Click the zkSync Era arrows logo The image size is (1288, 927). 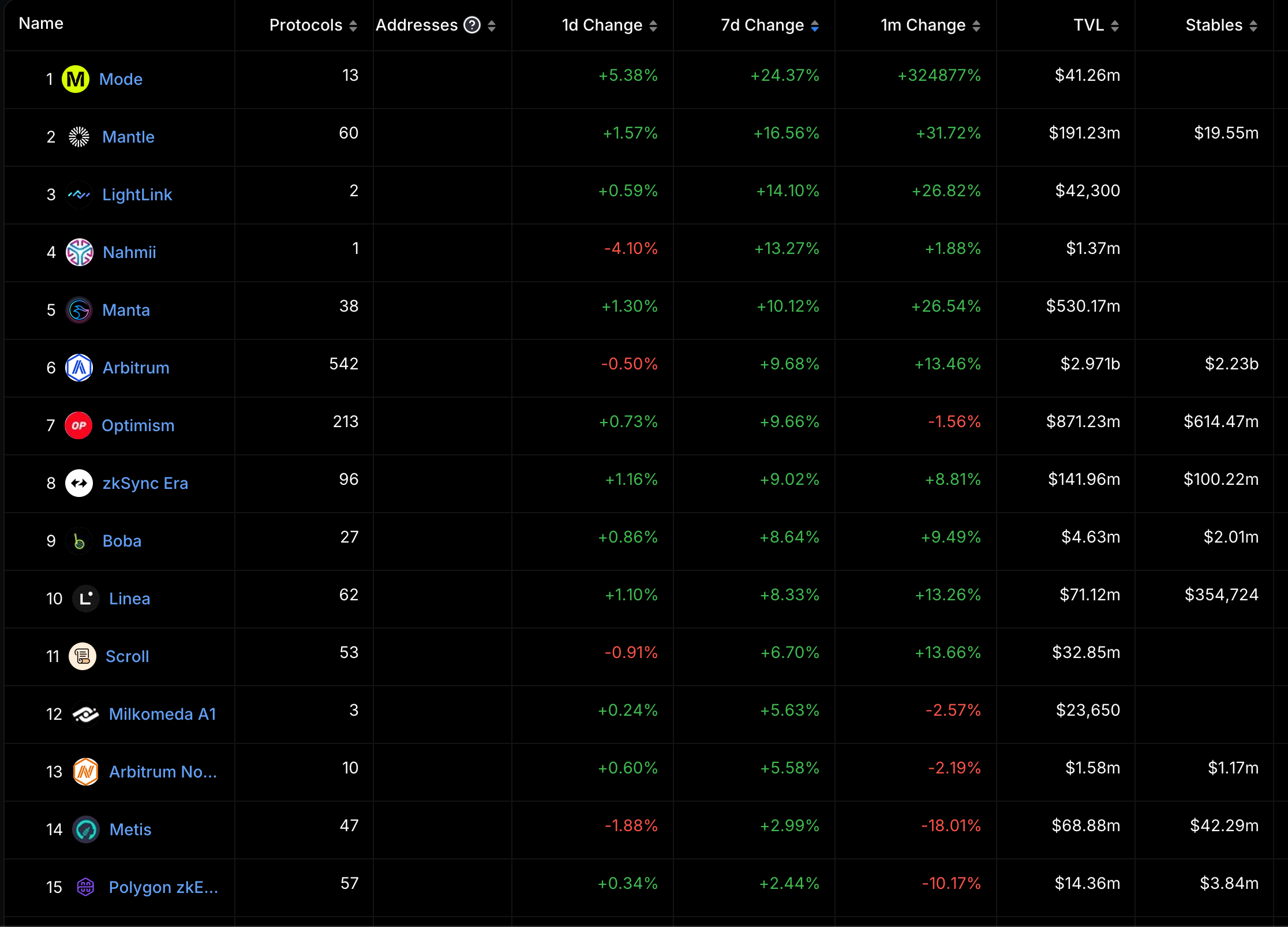80,483
